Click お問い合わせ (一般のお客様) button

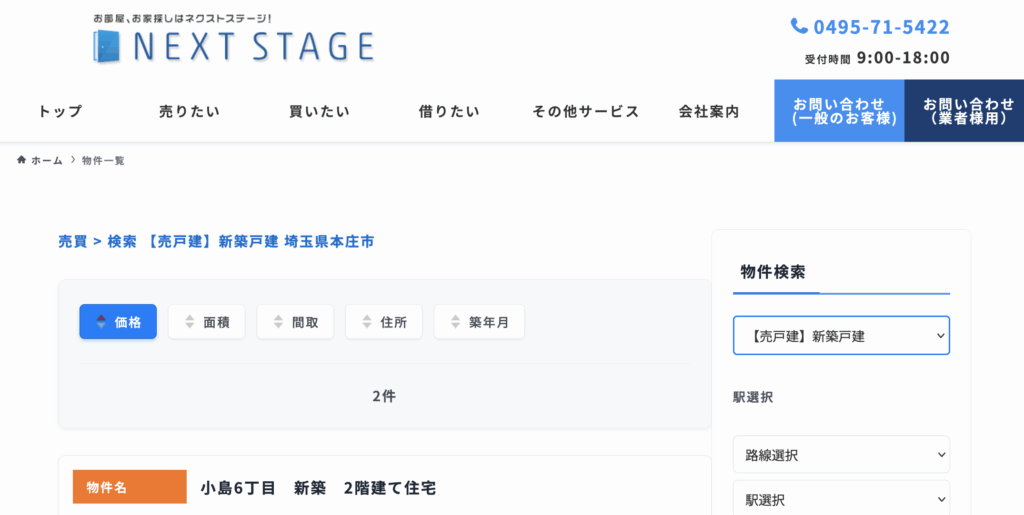pyautogui.click(x=839, y=111)
